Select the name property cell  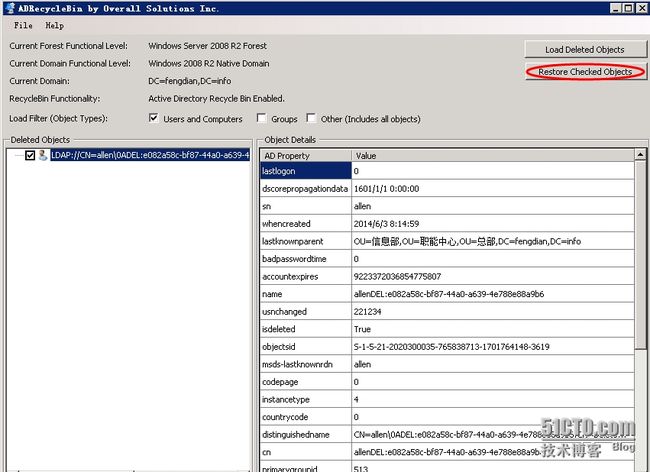click(x=306, y=294)
